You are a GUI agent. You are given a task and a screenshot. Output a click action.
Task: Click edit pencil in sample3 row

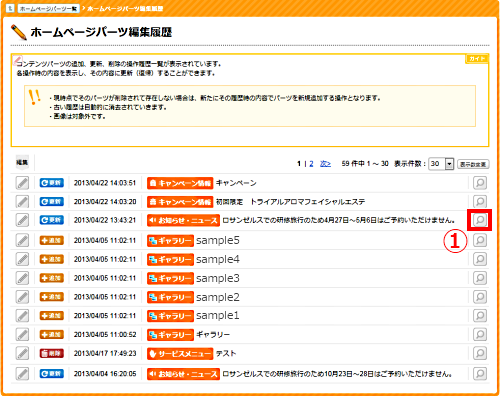[22, 278]
